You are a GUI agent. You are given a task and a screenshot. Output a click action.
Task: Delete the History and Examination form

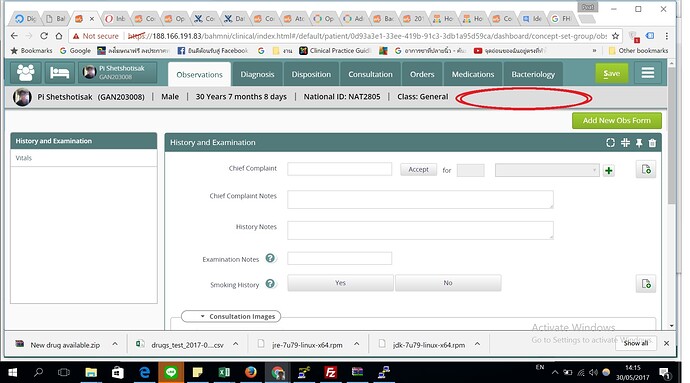pyautogui.click(x=652, y=143)
